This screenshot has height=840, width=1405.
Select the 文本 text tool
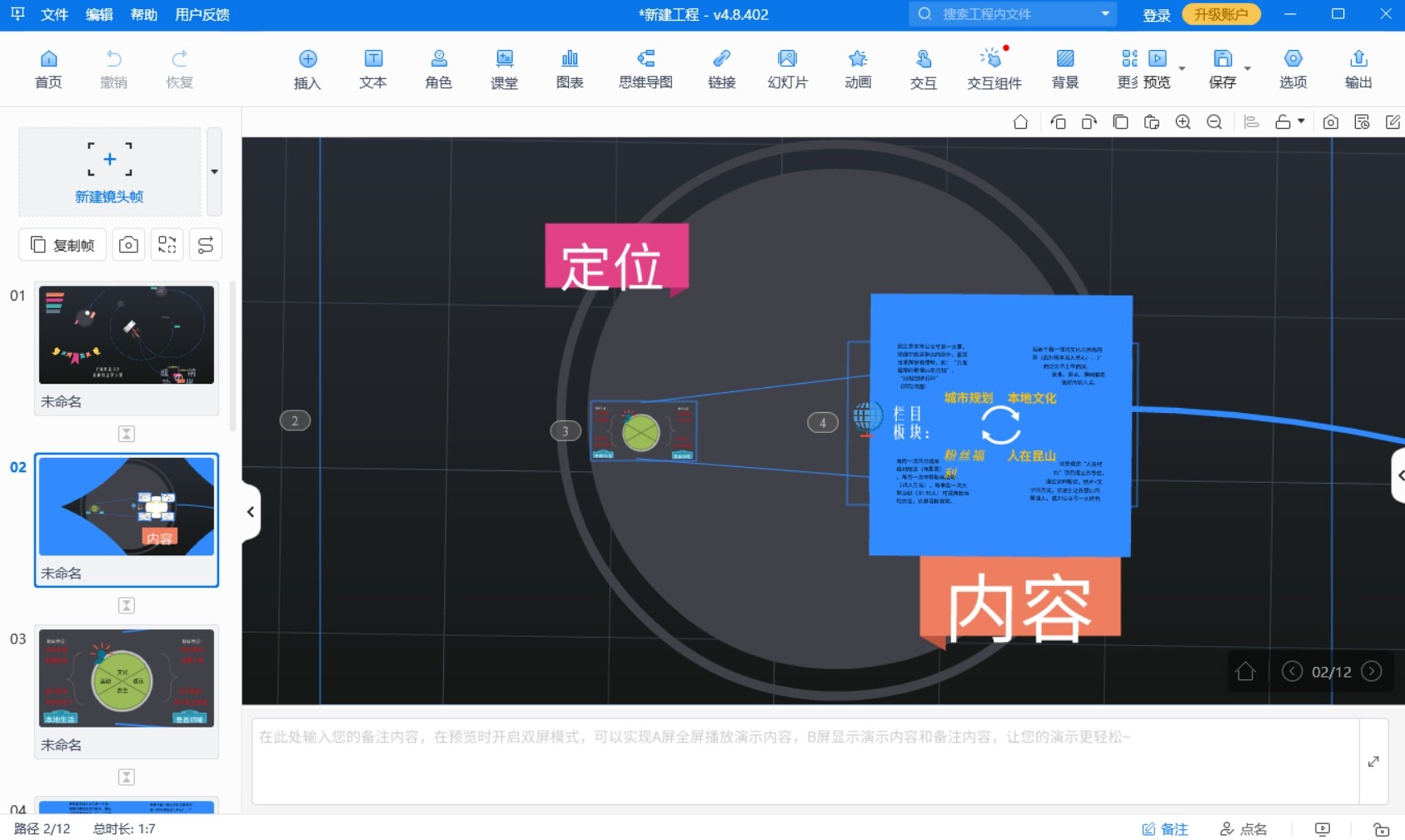[373, 68]
